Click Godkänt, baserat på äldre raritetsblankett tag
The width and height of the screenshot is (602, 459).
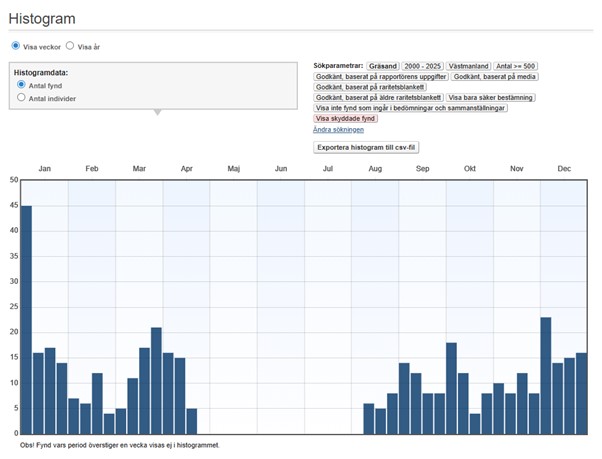tap(377, 98)
